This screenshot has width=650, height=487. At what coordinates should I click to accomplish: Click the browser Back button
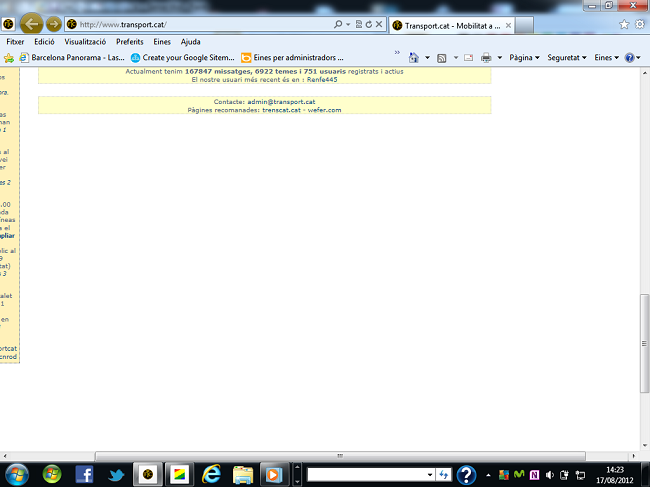[30, 23]
